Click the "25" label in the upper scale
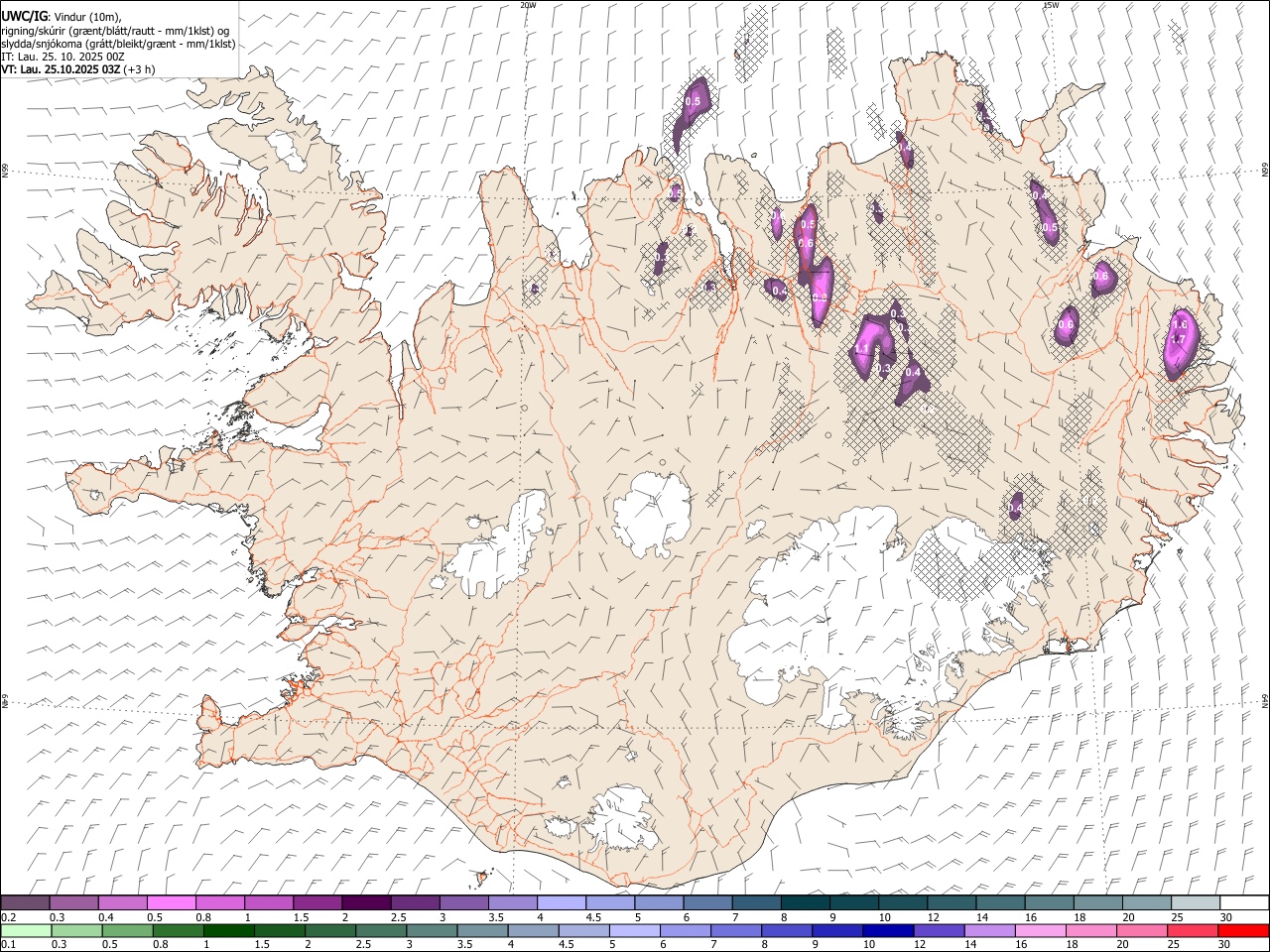 click(1177, 917)
